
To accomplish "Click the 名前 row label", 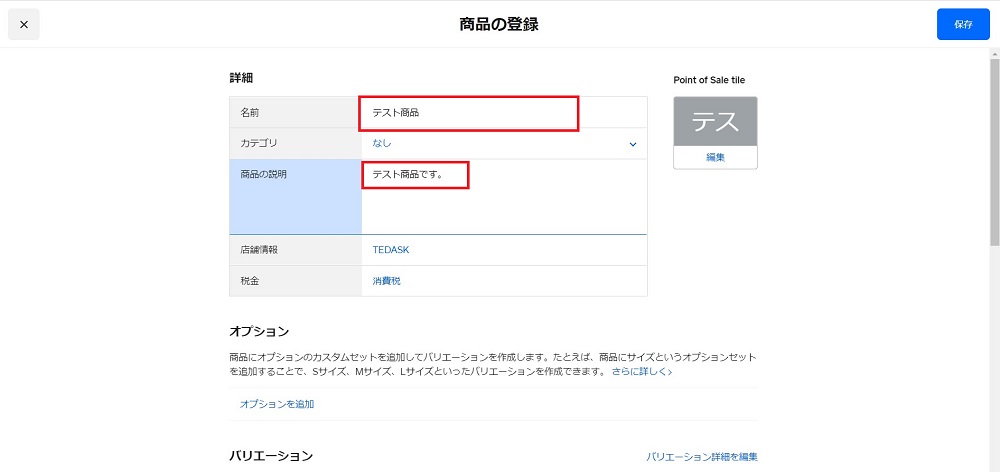I will (250, 113).
